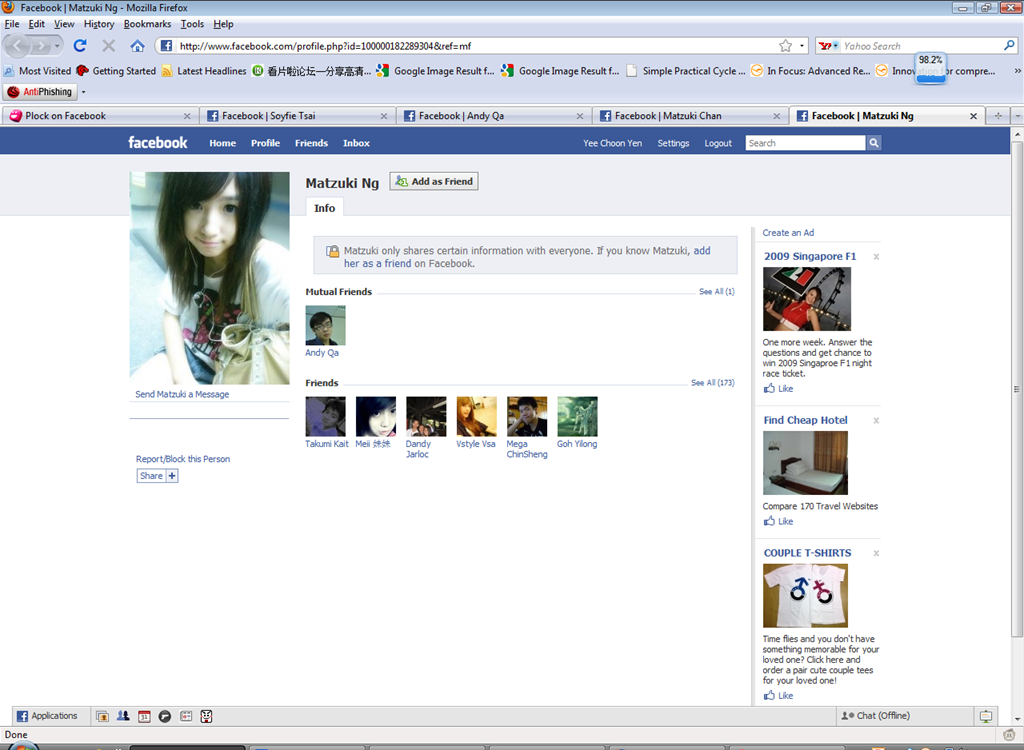Click the friends icon in bottom bar
This screenshot has height=750, width=1024.
[x=123, y=716]
